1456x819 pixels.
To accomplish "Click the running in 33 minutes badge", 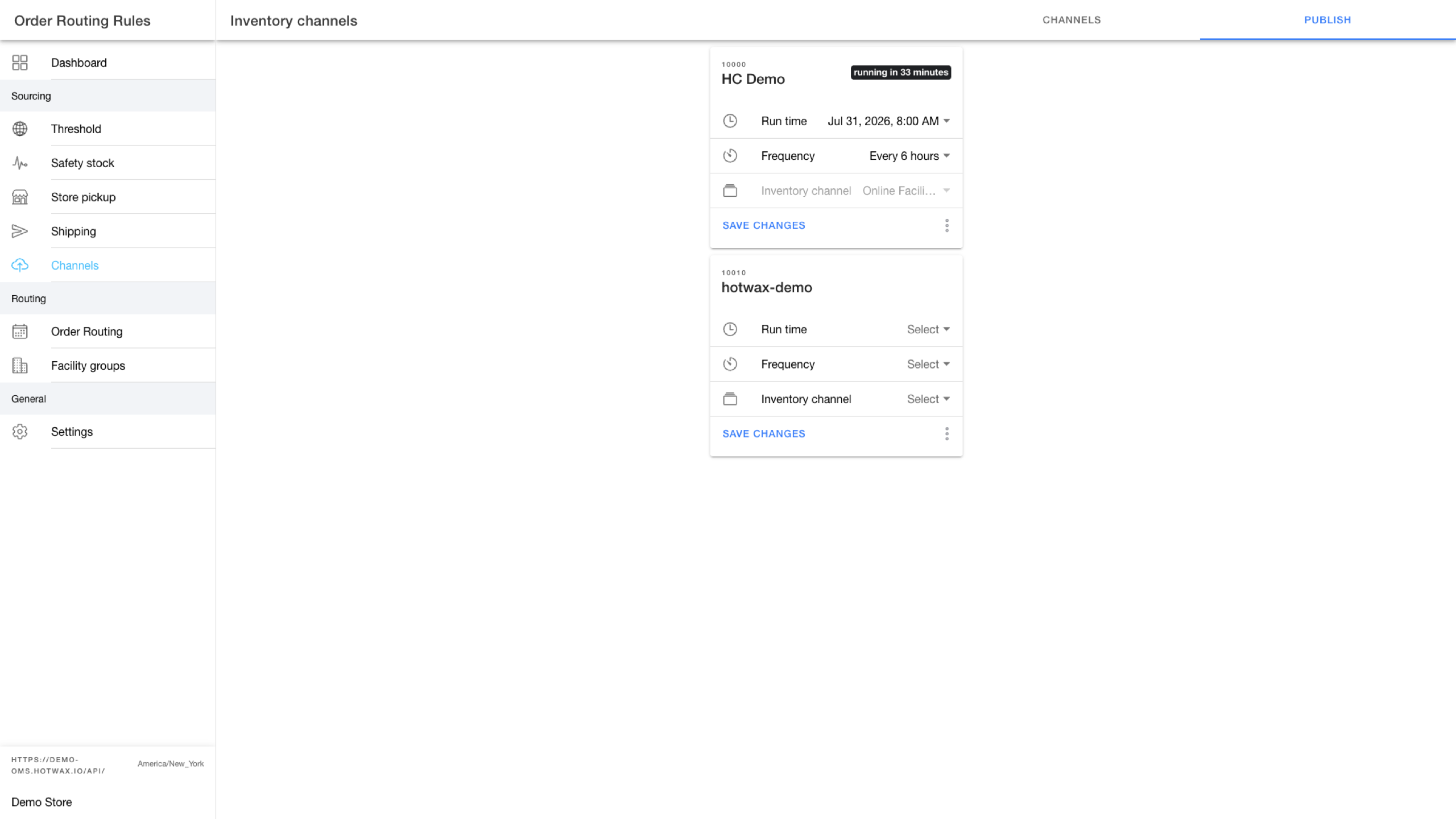I will (901, 72).
